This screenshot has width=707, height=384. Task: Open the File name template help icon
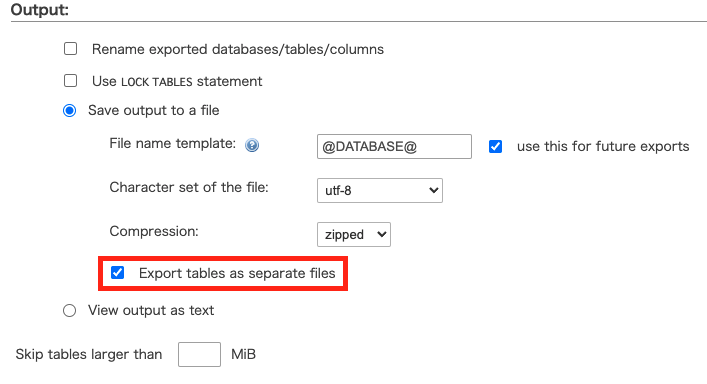(252, 145)
